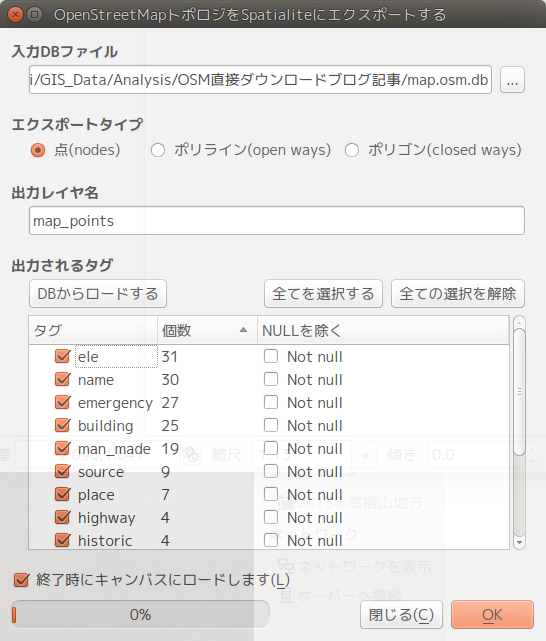Click the tag list vertical scrollbar handle
Image resolution: width=546 pixels, height=641 pixels.
tap(519, 392)
